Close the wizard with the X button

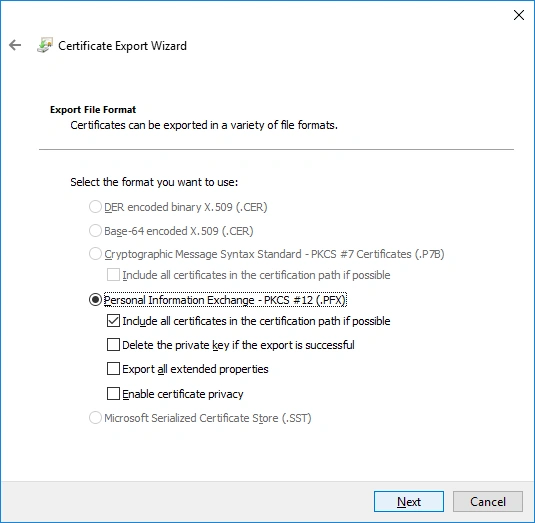519,15
